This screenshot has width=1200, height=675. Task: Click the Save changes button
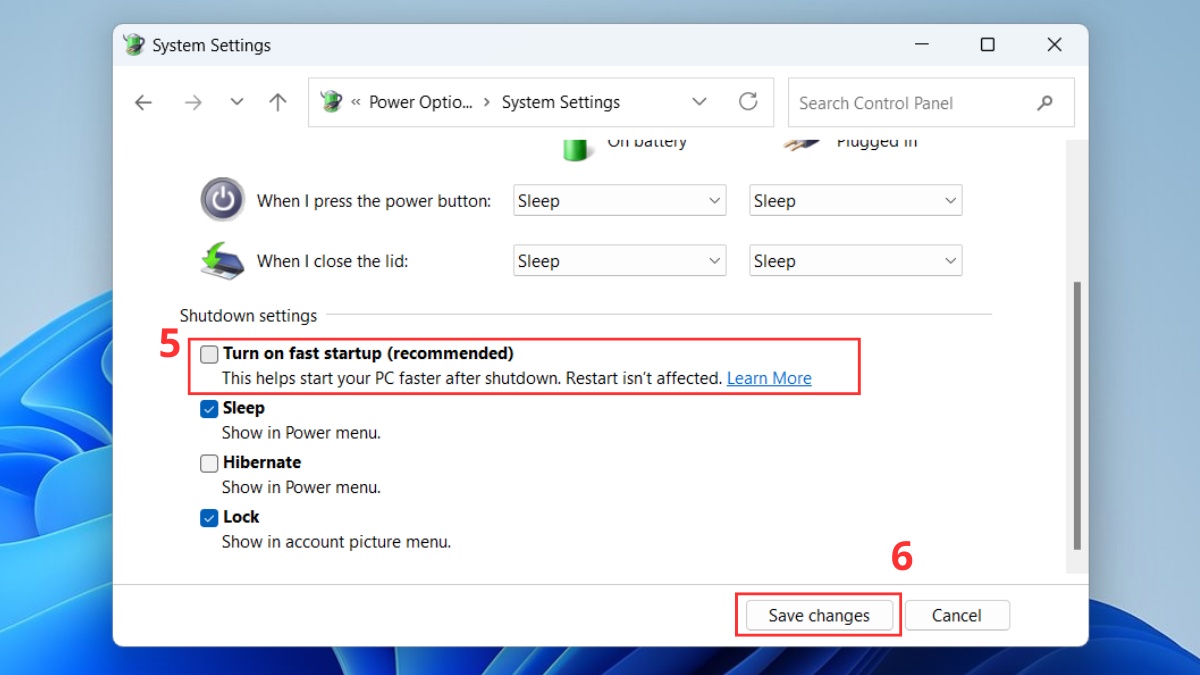[x=817, y=615]
